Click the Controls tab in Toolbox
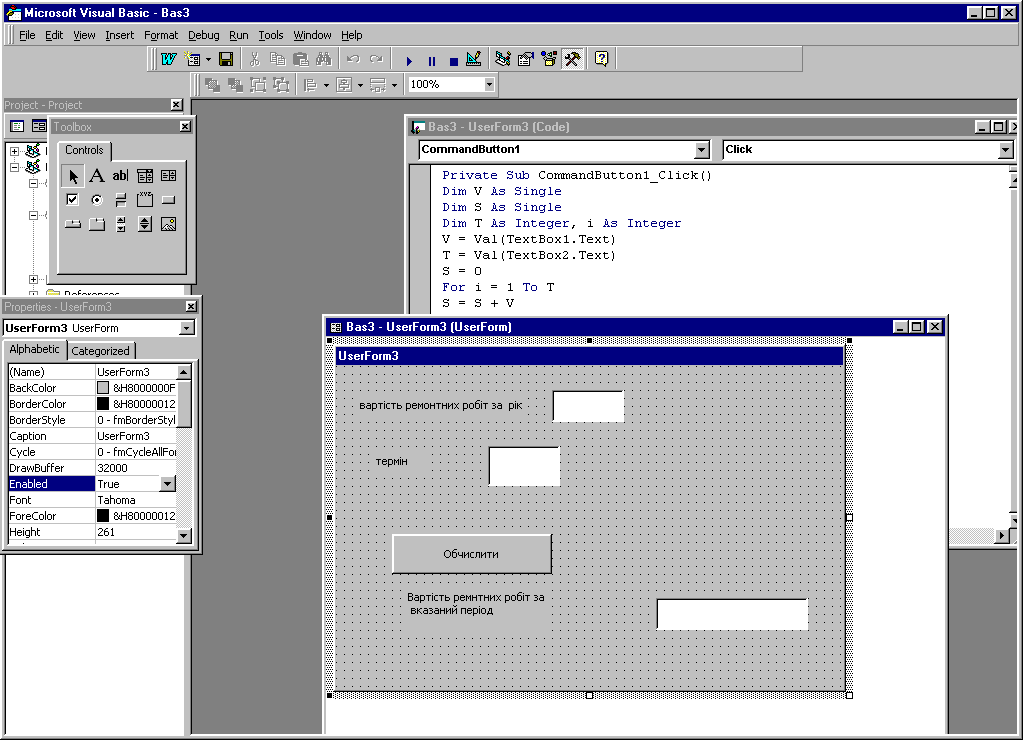 [x=84, y=150]
